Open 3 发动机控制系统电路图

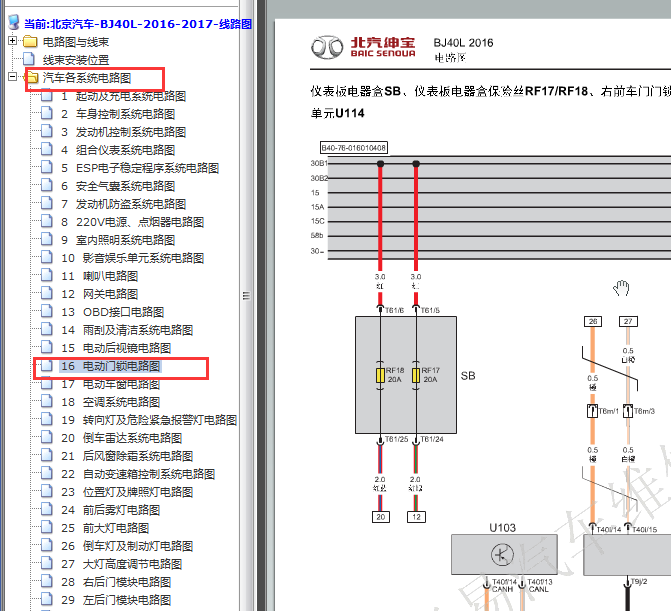point(123,132)
